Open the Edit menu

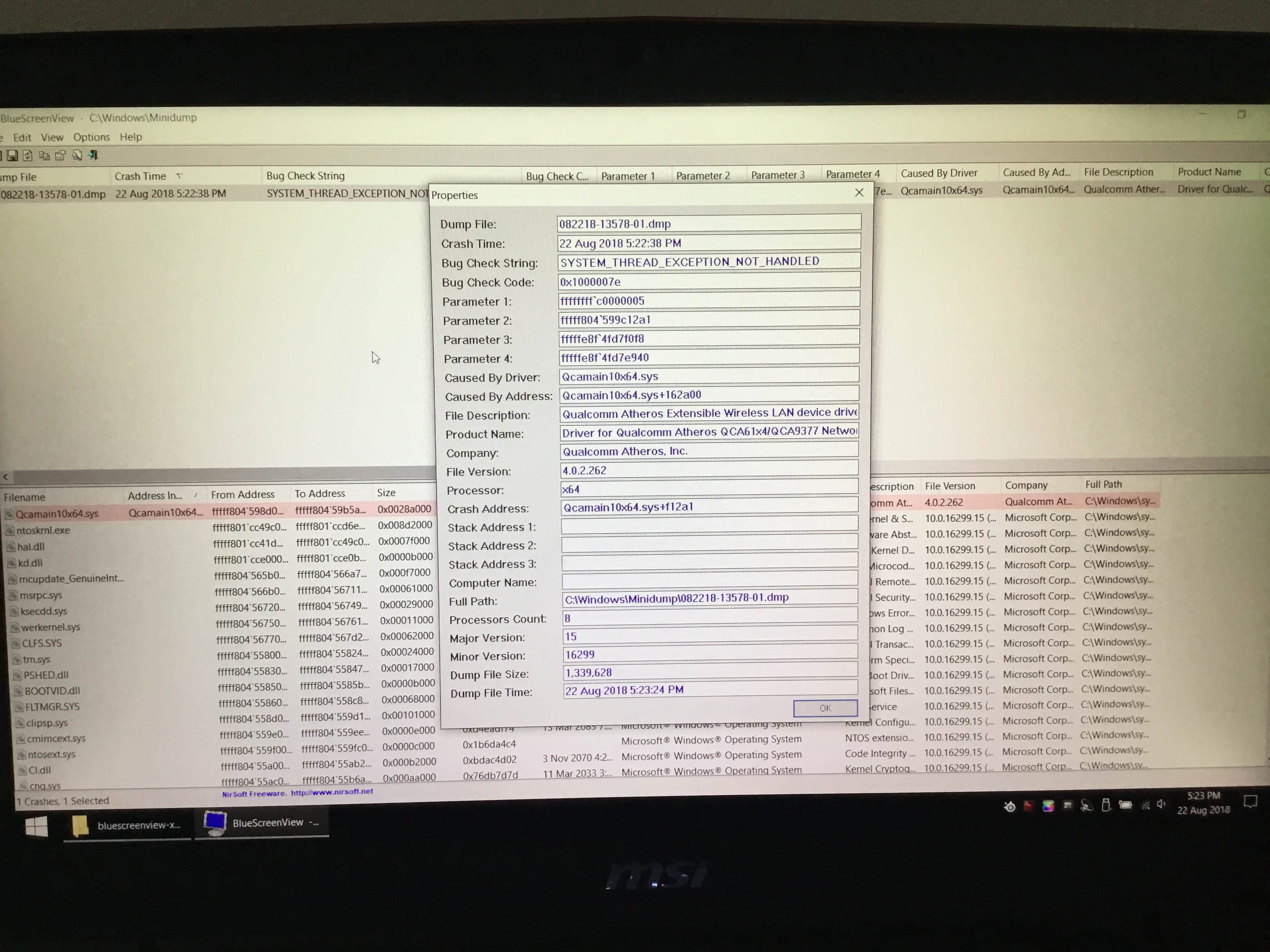pyautogui.click(x=22, y=137)
